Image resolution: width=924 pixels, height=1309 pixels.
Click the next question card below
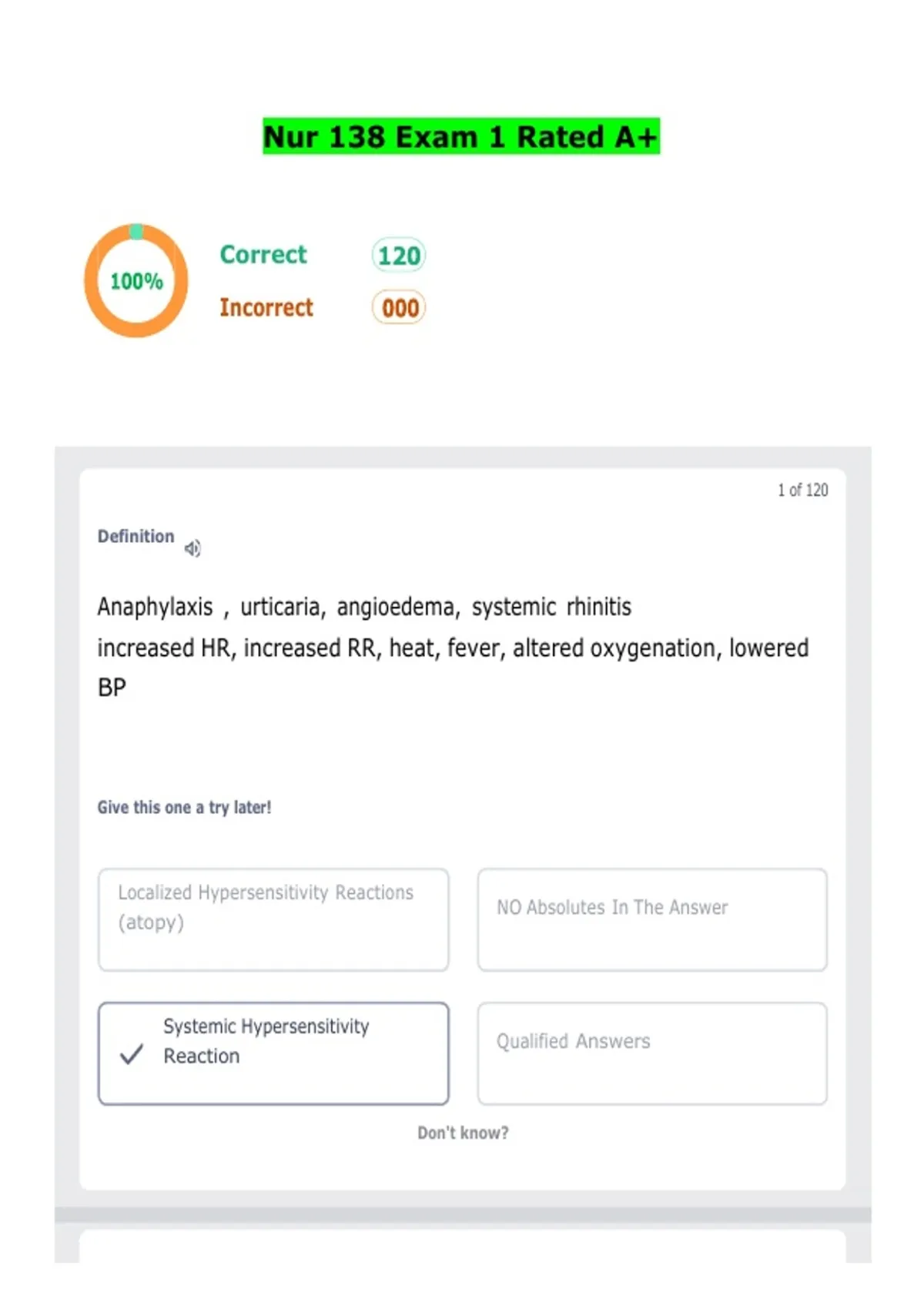click(463, 1247)
